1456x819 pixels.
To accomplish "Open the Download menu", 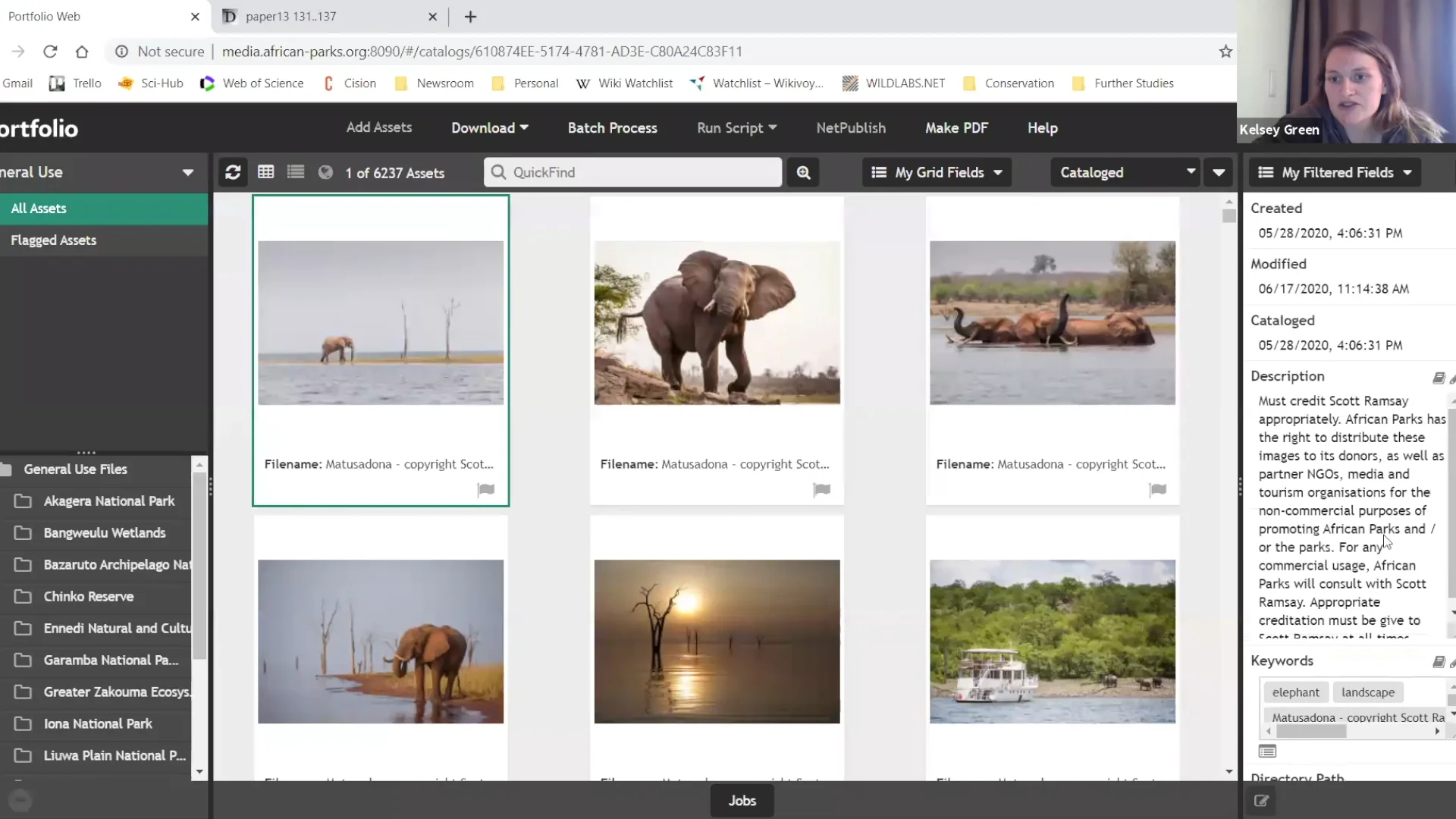I will pos(490,127).
